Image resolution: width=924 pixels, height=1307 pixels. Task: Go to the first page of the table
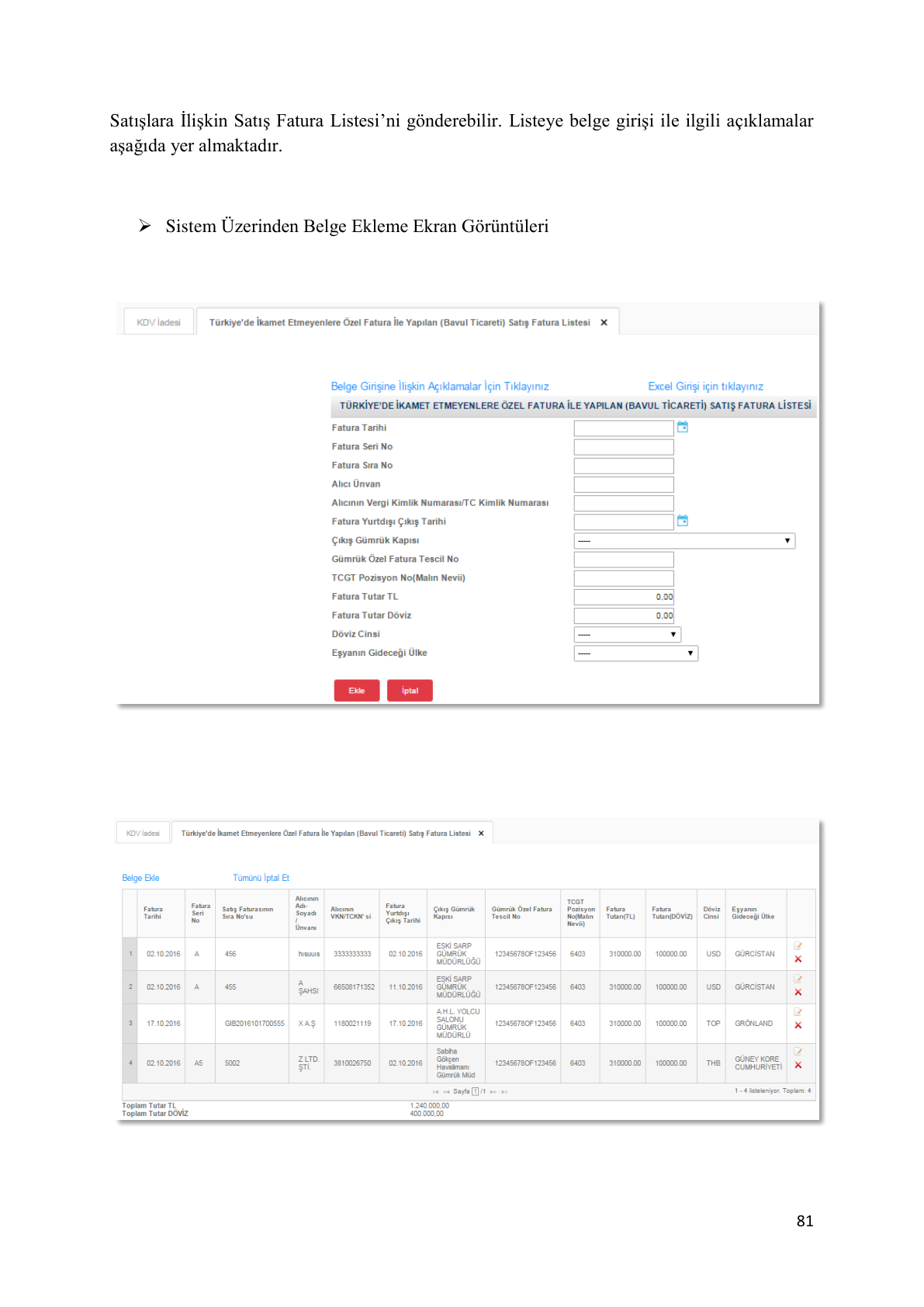435,1092
